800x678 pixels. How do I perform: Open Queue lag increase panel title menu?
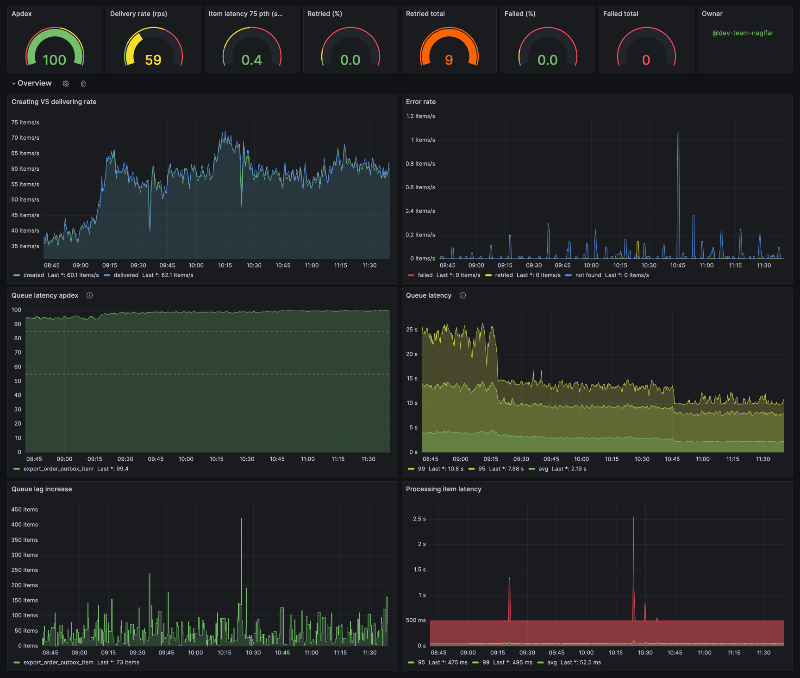coord(42,489)
